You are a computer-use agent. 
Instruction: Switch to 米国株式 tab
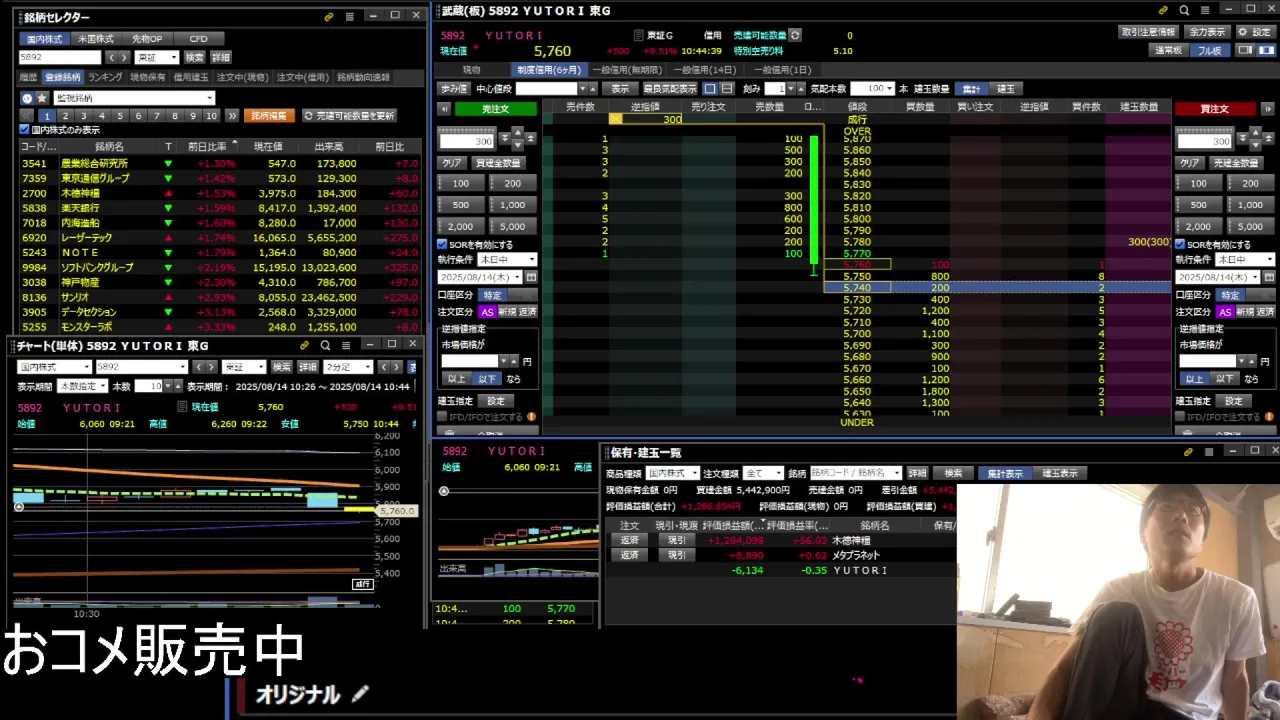[x=96, y=39]
